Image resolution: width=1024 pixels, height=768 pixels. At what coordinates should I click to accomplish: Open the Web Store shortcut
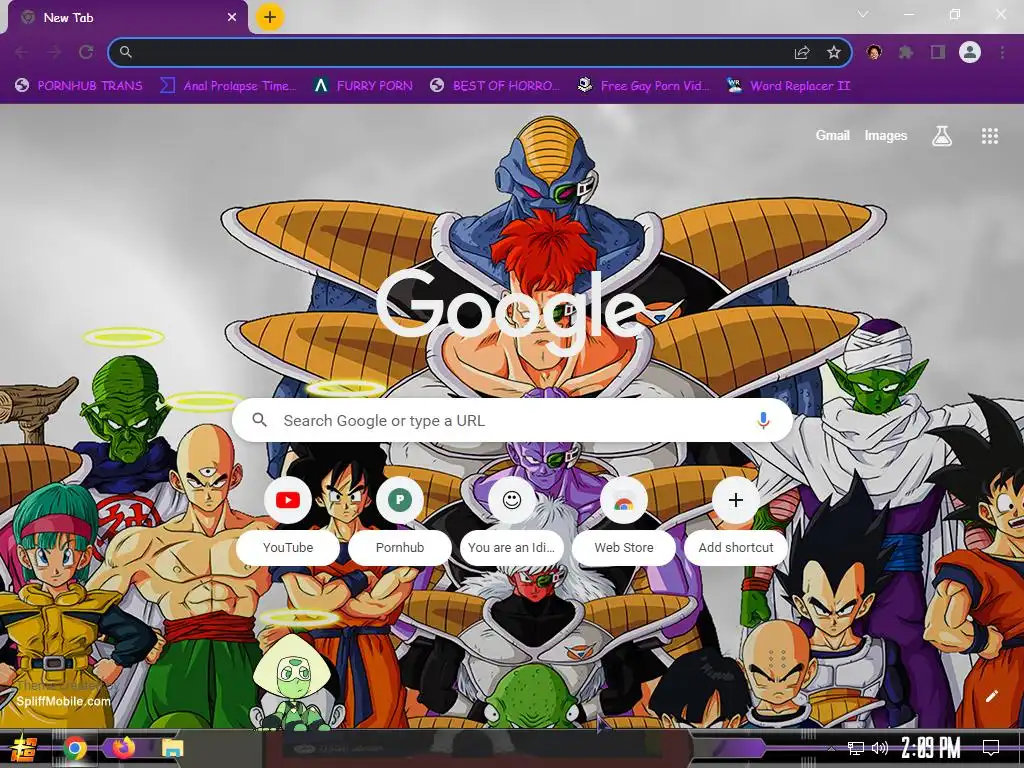click(x=624, y=520)
